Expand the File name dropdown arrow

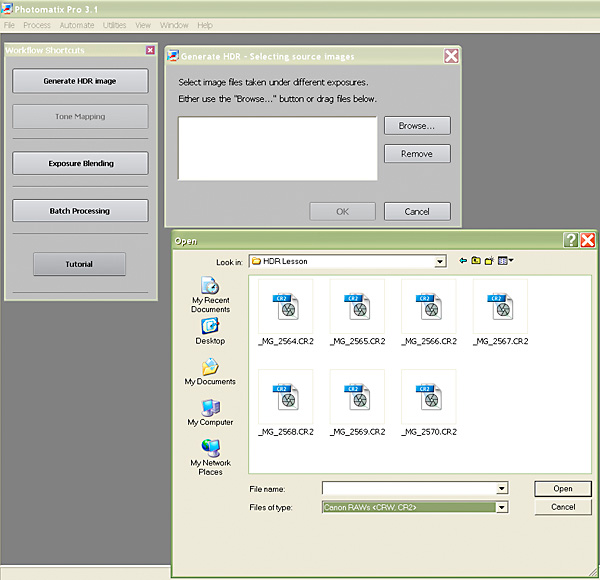[502, 488]
